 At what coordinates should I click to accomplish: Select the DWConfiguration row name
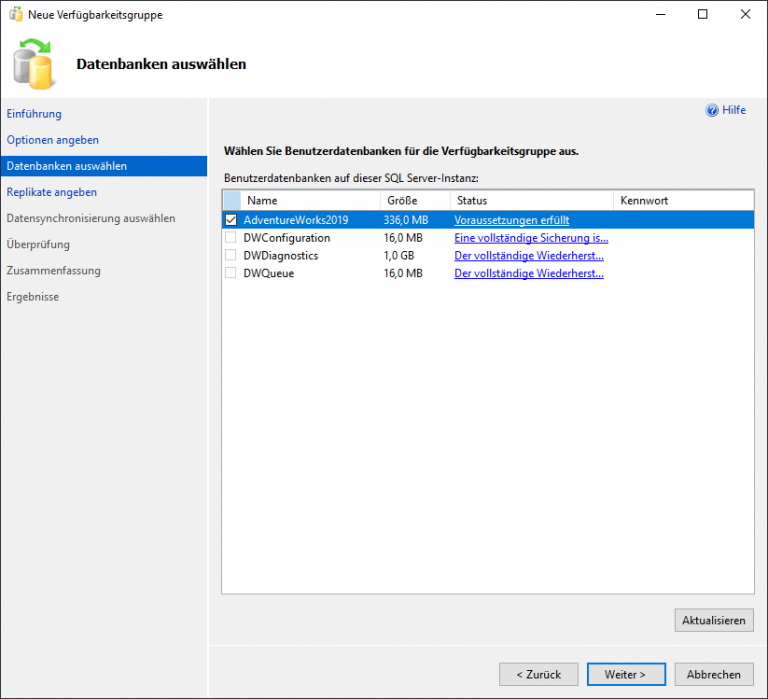pyautogui.click(x=287, y=238)
